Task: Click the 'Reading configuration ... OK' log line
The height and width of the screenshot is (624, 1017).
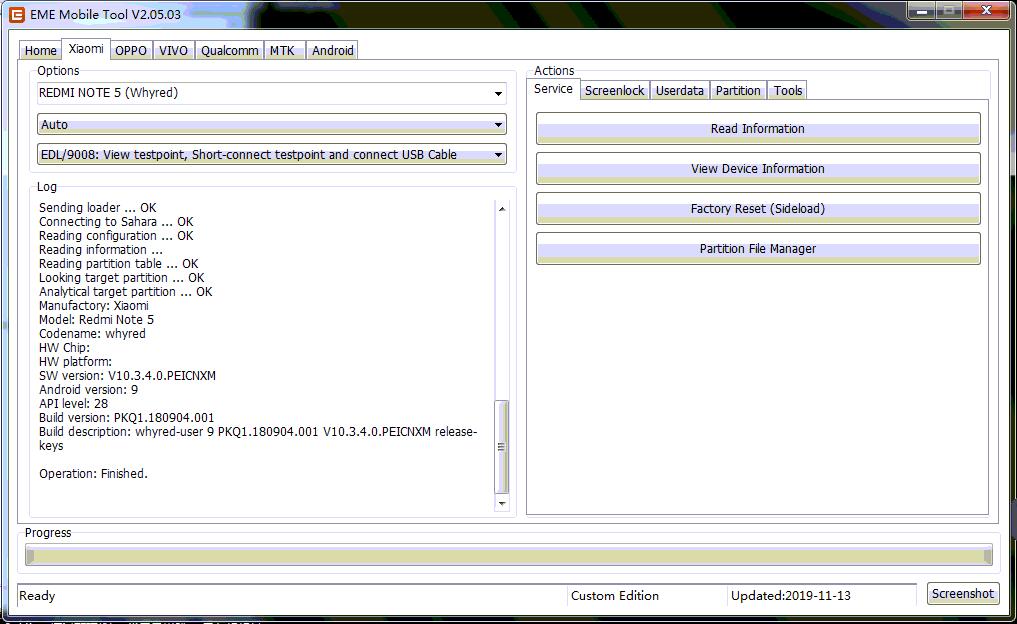Action: pyautogui.click(x=116, y=235)
